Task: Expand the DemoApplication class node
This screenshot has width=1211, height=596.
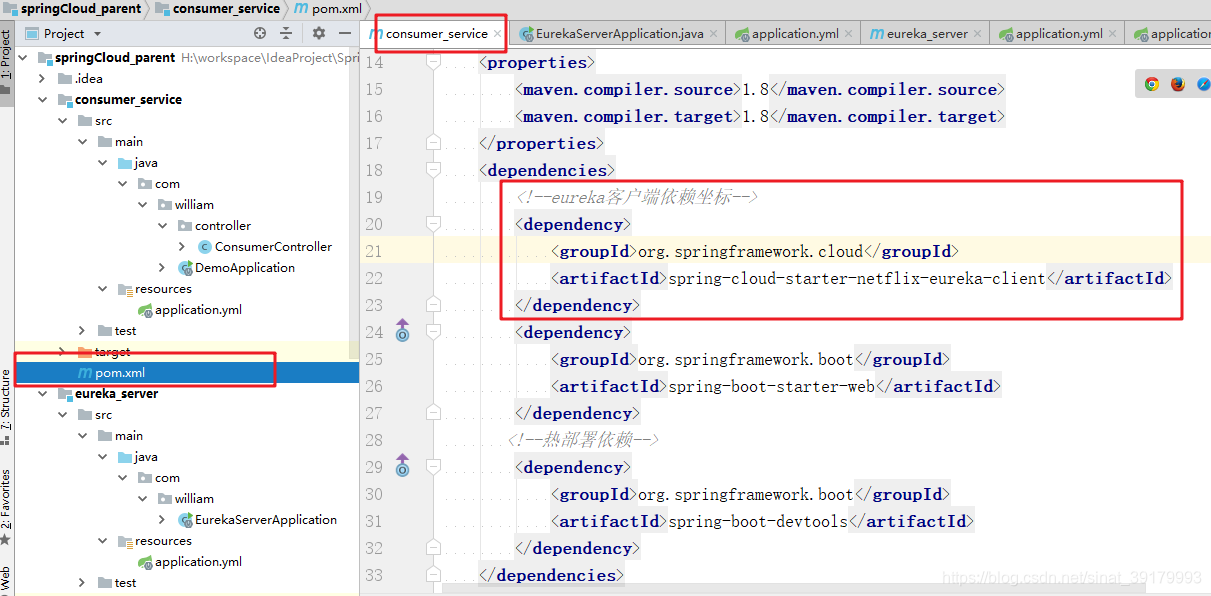Action: pos(162,268)
